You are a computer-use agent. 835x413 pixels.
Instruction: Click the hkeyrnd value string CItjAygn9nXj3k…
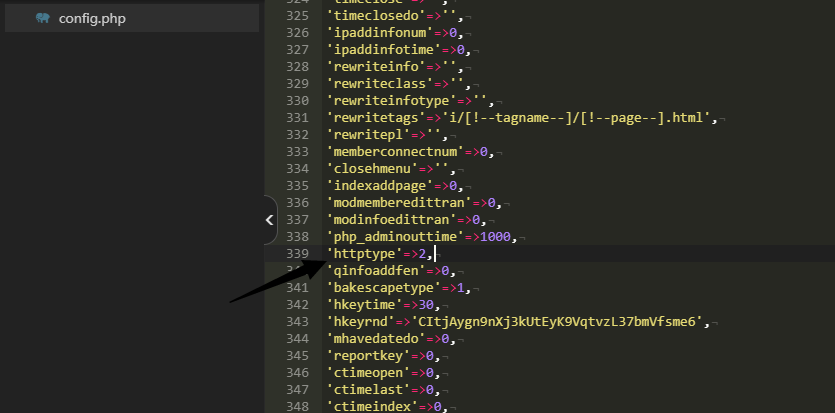pos(558,322)
